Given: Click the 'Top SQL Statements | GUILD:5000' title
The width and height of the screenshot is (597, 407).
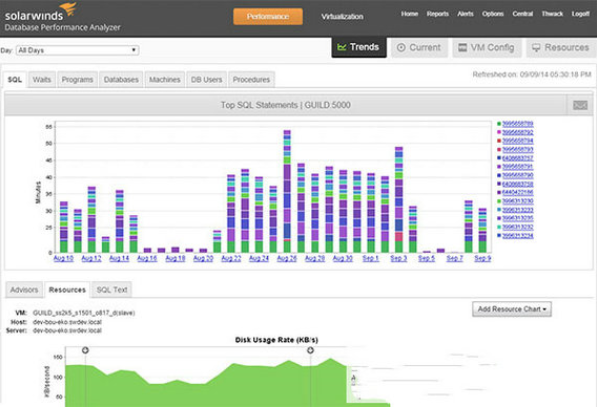Looking at the screenshot, I should point(286,105).
